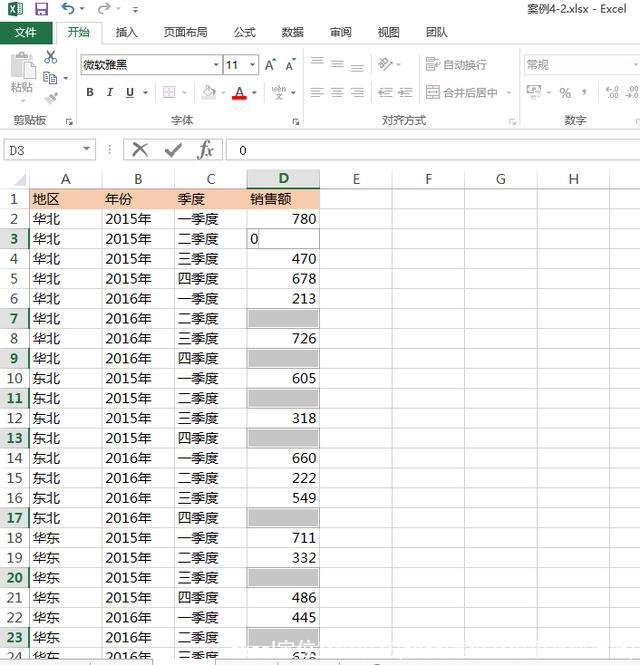This screenshot has width=640, height=665.
Task: Expand the Name Box dropdown arrow
Action: (x=87, y=150)
